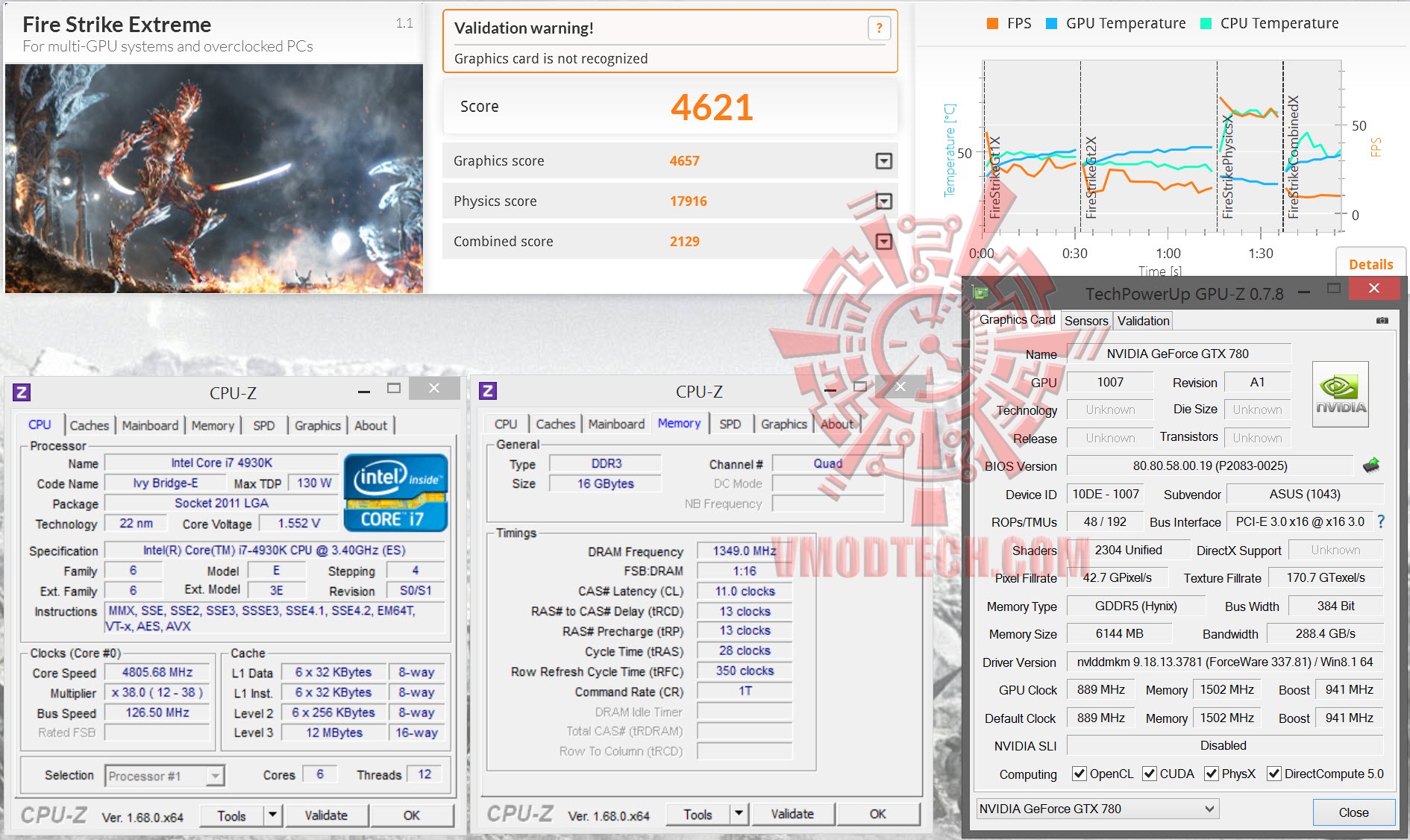Click the Core Voltage value 1.552 V
The height and width of the screenshot is (840, 1410).
[x=298, y=523]
